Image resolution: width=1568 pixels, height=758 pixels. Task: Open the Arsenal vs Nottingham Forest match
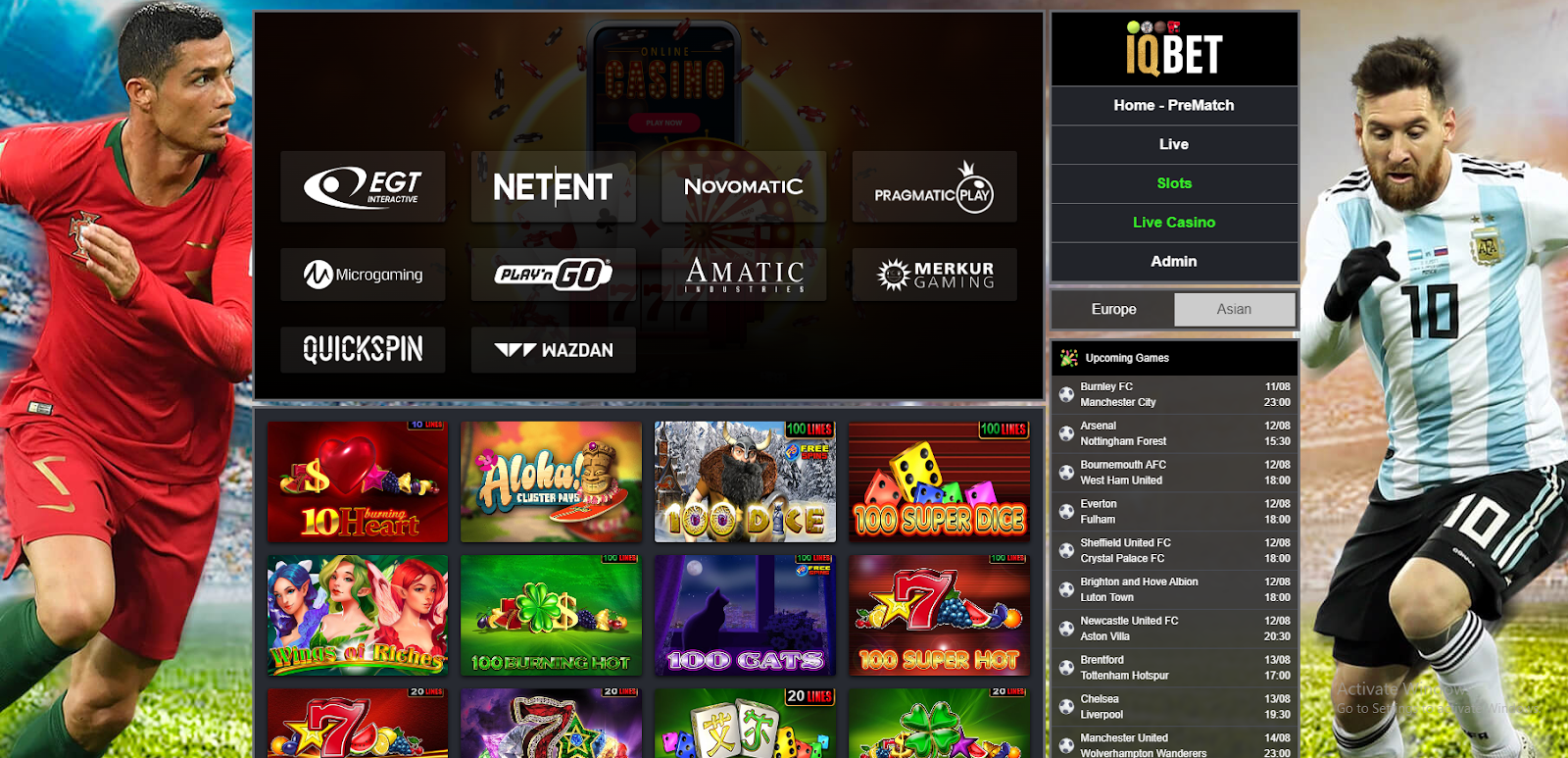(1174, 433)
